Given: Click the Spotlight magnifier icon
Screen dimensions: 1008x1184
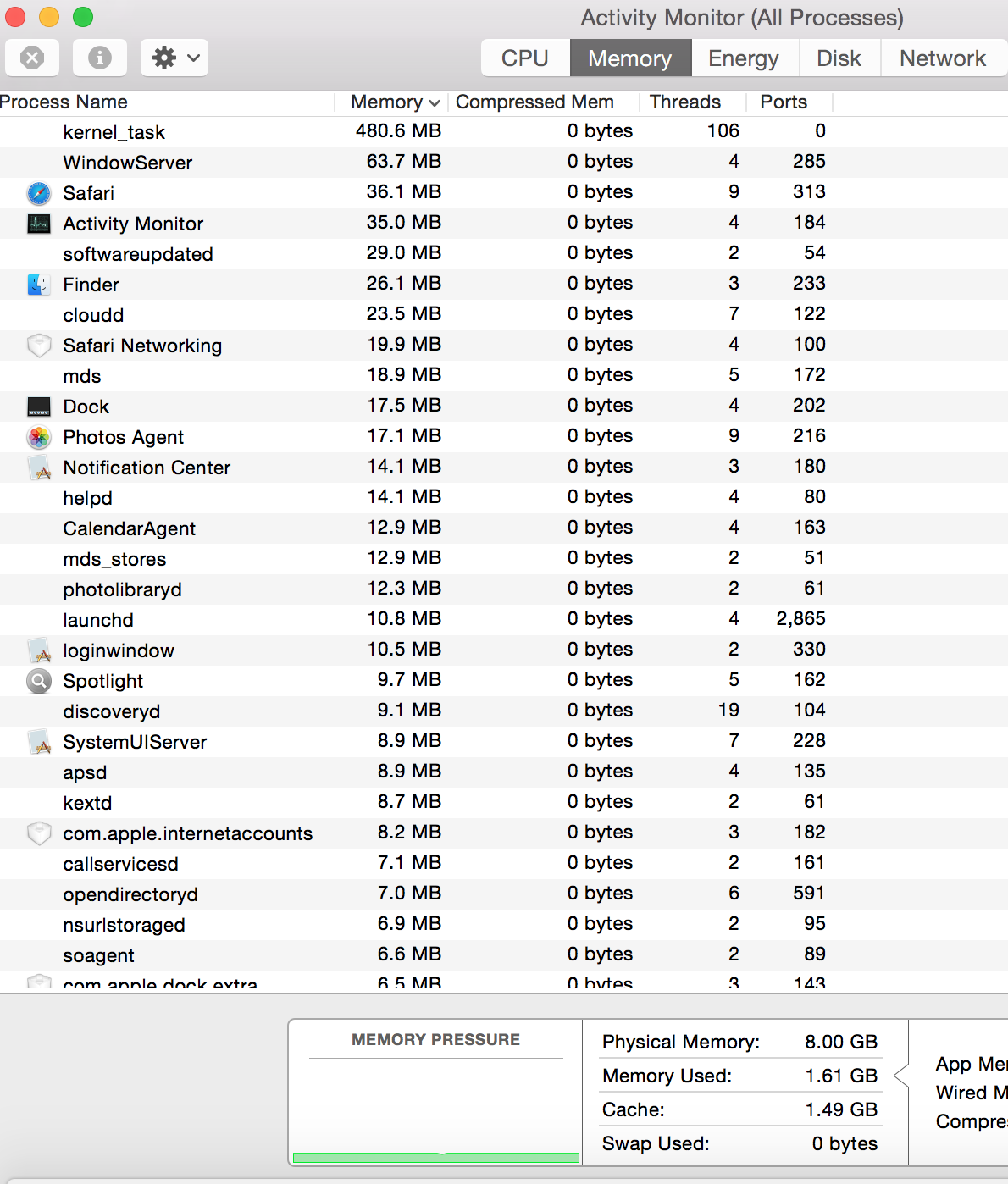Looking at the screenshot, I should (39, 681).
